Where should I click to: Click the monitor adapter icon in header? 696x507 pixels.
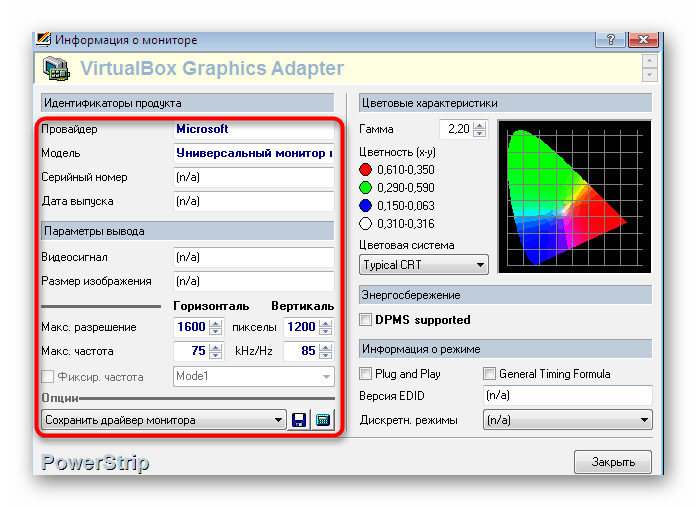(x=56, y=68)
